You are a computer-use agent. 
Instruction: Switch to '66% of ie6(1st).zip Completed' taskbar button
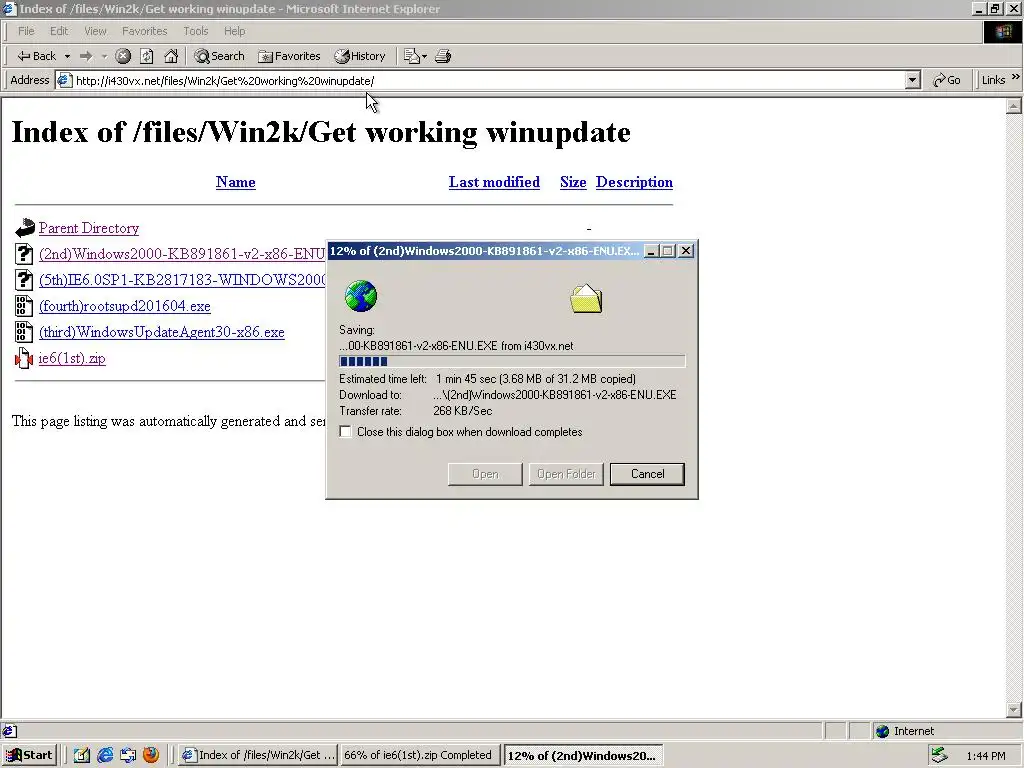coord(420,756)
